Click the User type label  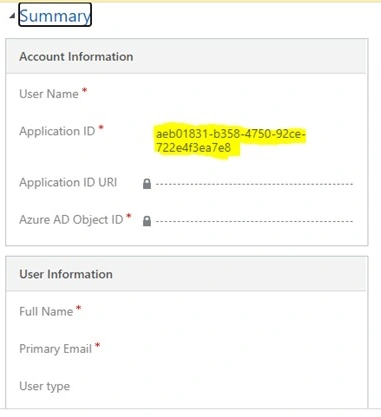point(45,386)
